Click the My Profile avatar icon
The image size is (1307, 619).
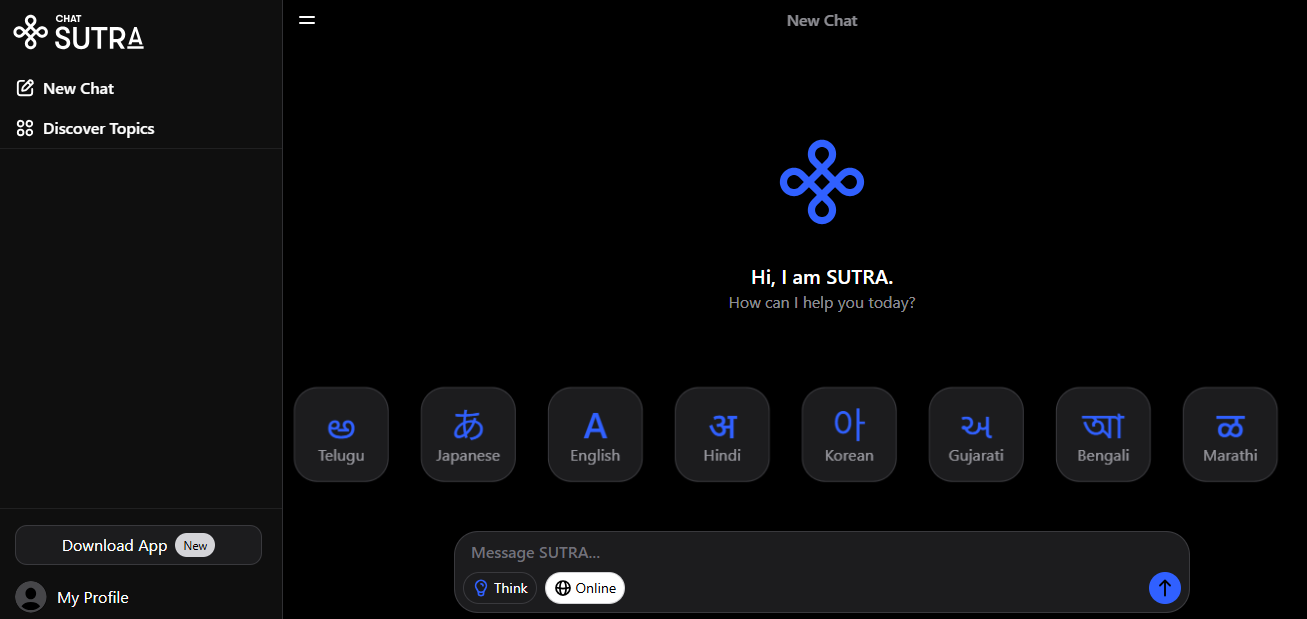pyautogui.click(x=31, y=597)
